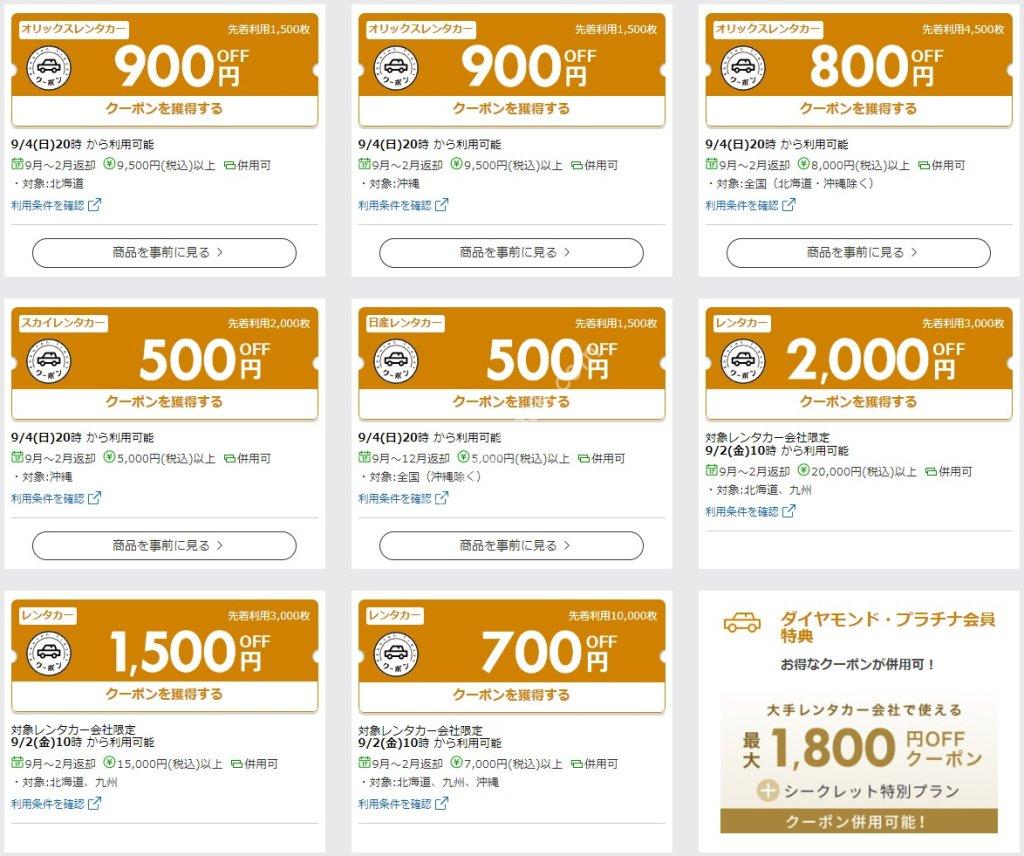
Task: Click car icon on 2,000 yen OFF coupon
Action: click(743, 361)
